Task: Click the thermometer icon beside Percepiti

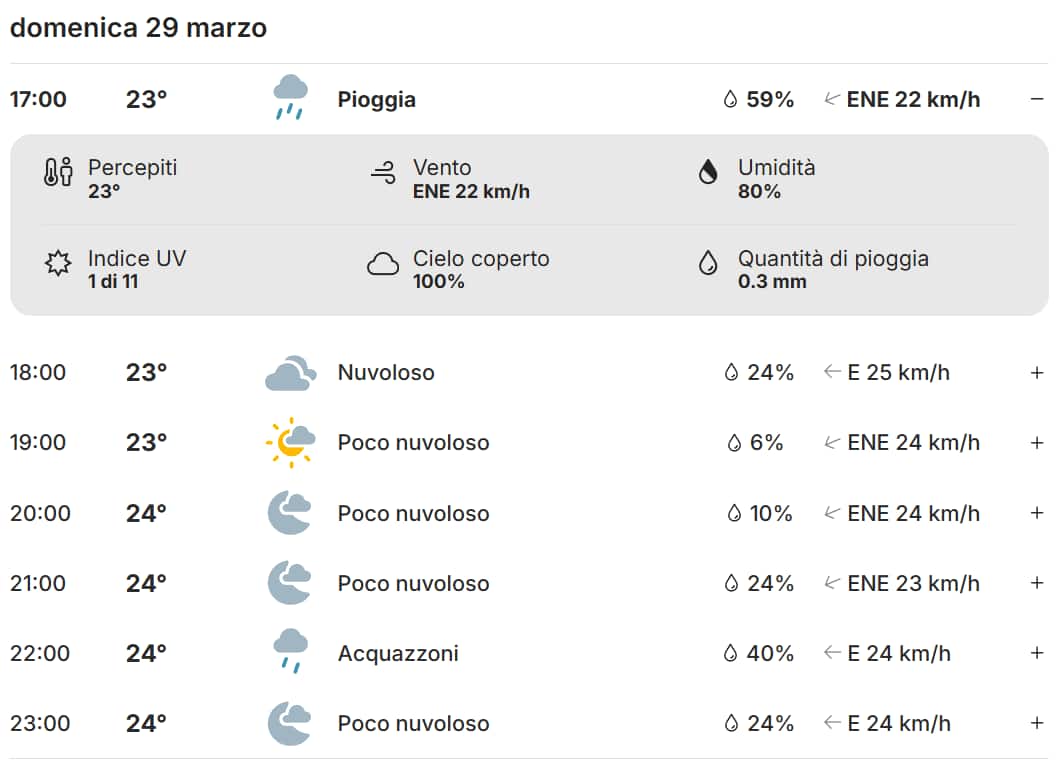Action: 58,174
